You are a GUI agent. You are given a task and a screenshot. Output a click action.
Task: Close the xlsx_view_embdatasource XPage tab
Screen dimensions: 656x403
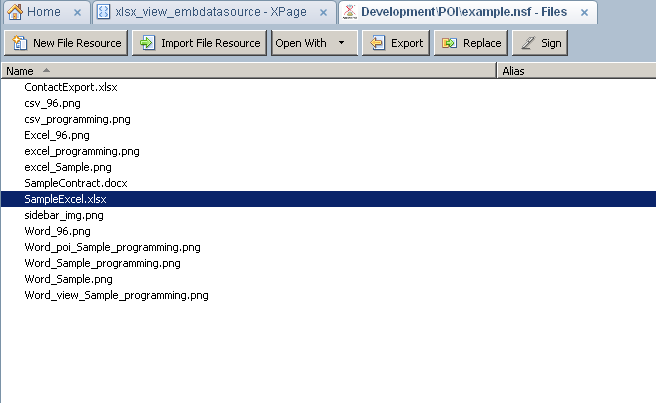(x=323, y=12)
